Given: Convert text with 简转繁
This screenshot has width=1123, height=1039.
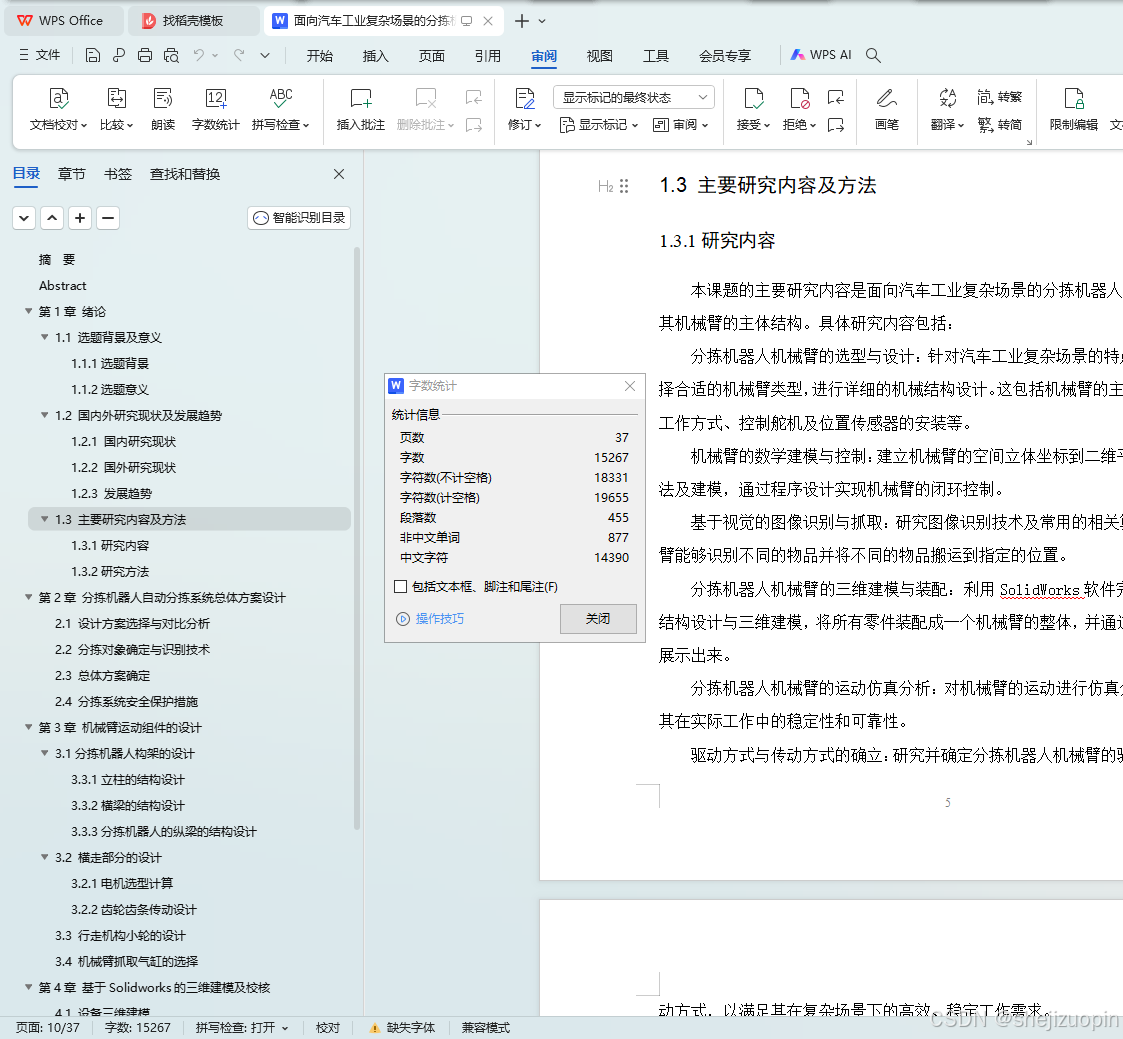Looking at the screenshot, I should coord(1000,97).
